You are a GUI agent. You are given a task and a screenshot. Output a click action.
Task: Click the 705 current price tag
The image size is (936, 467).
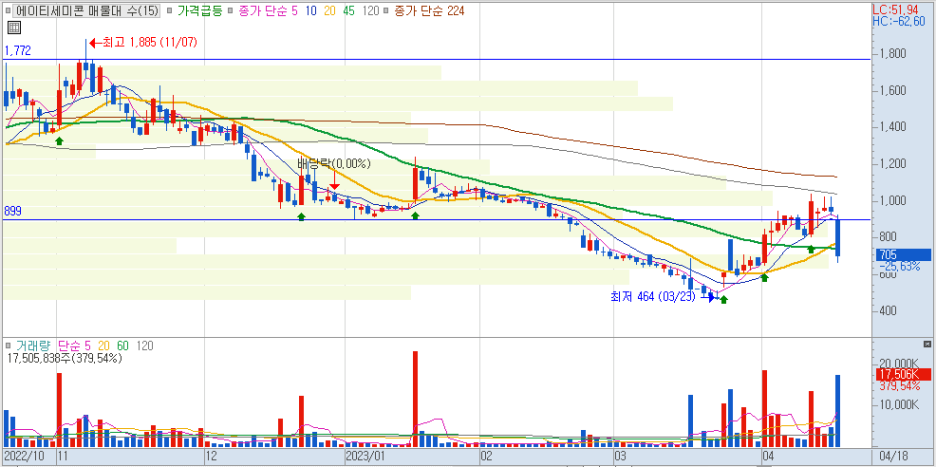point(904,255)
